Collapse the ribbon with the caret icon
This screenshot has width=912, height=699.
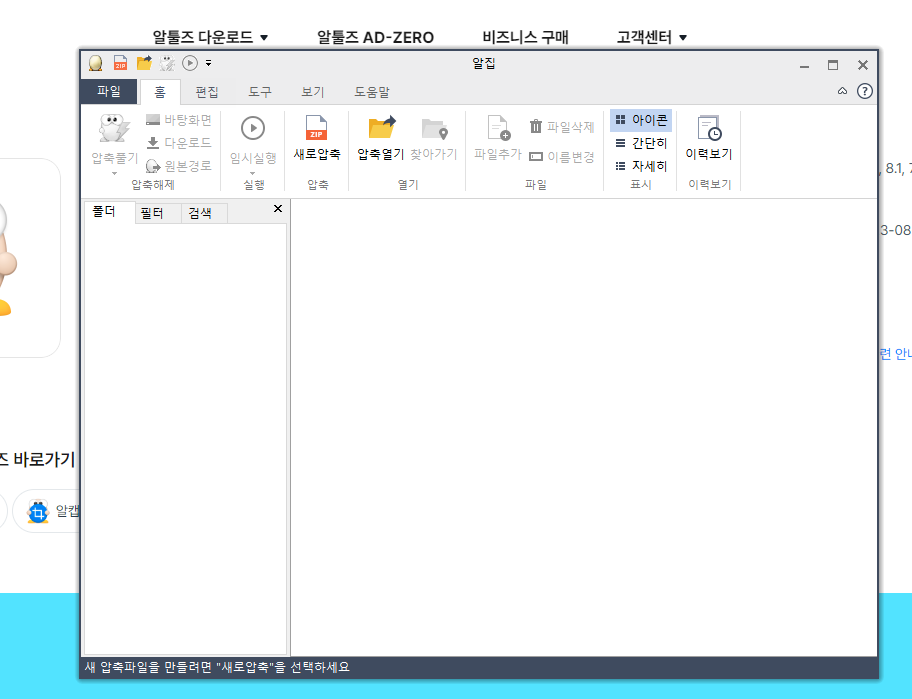[842, 91]
